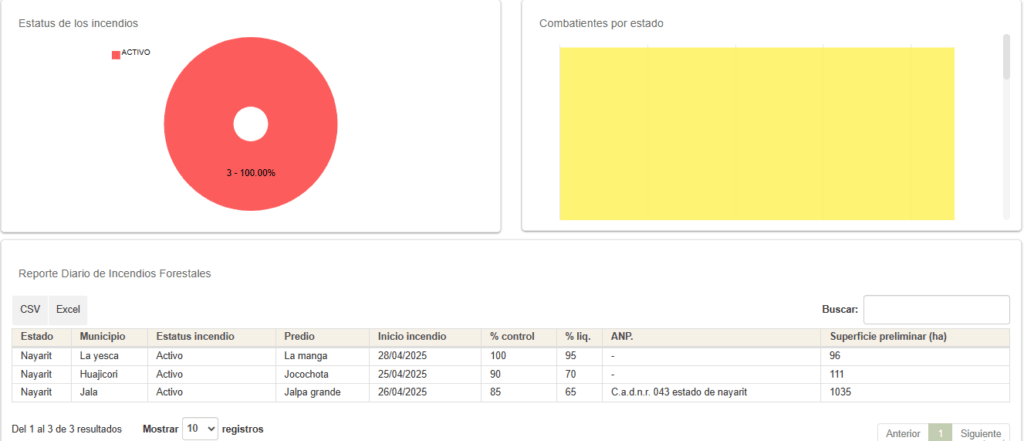Click the 3 - 100.00% chart label
1024x441 pixels.
[x=251, y=173]
